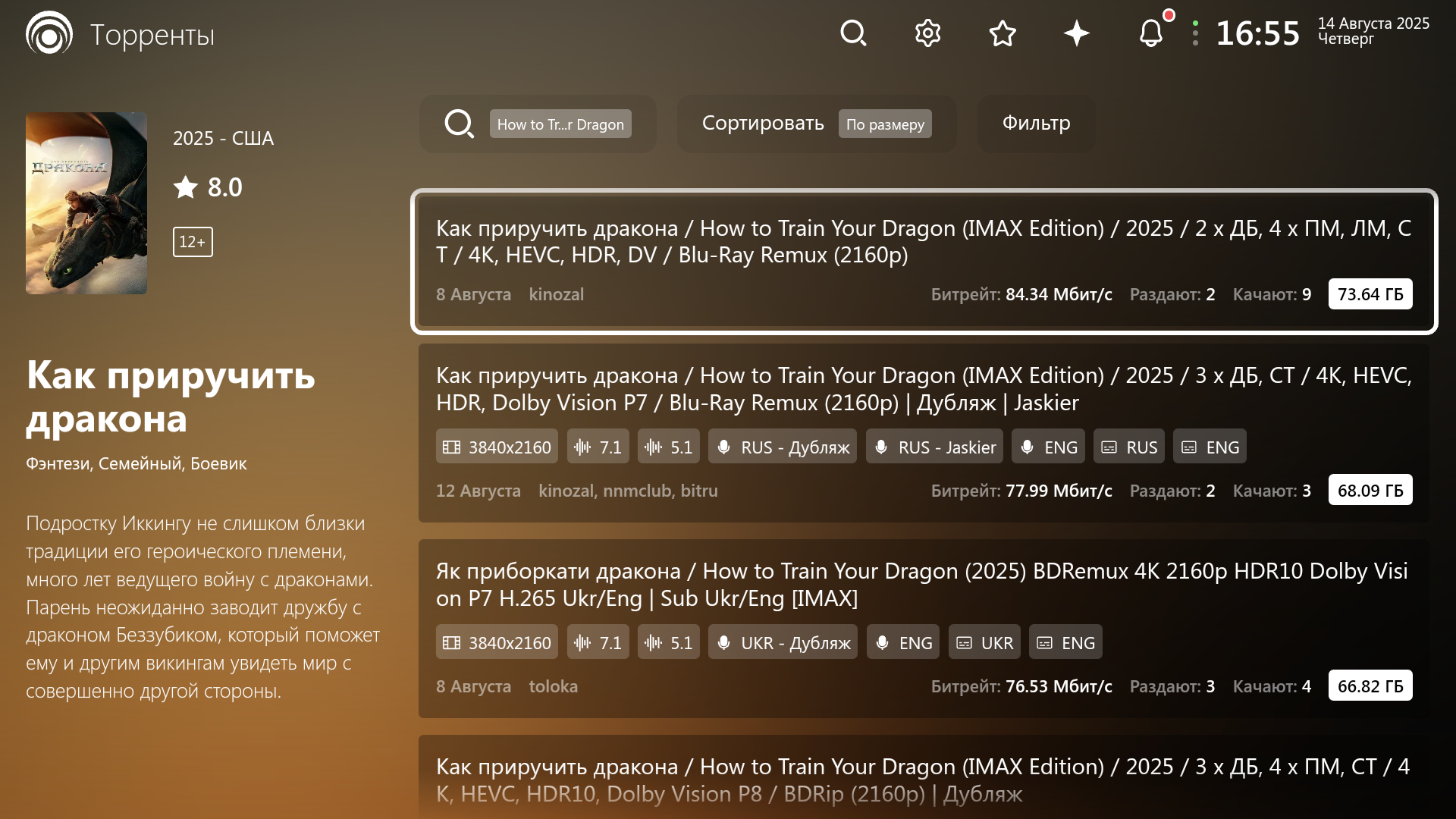Image resolution: width=1456 pixels, height=819 pixels.
Task: Click the RUS - Jaskier audio tag
Action: [934, 447]
